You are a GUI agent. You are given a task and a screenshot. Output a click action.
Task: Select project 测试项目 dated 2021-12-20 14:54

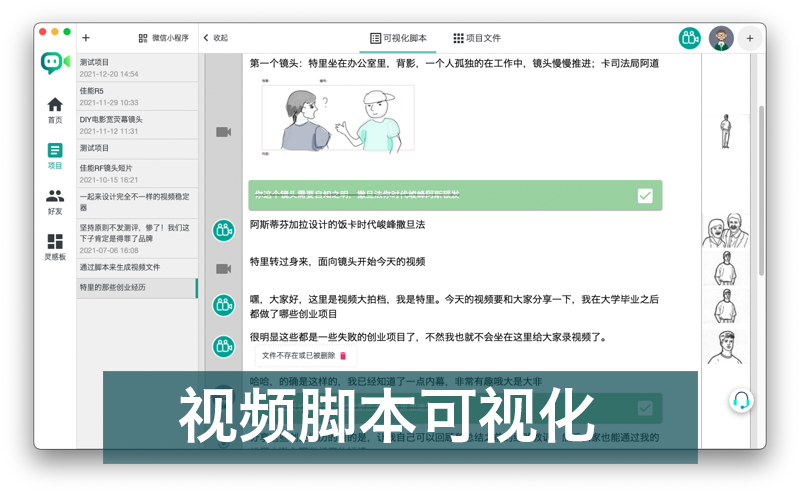pos(137,68)
